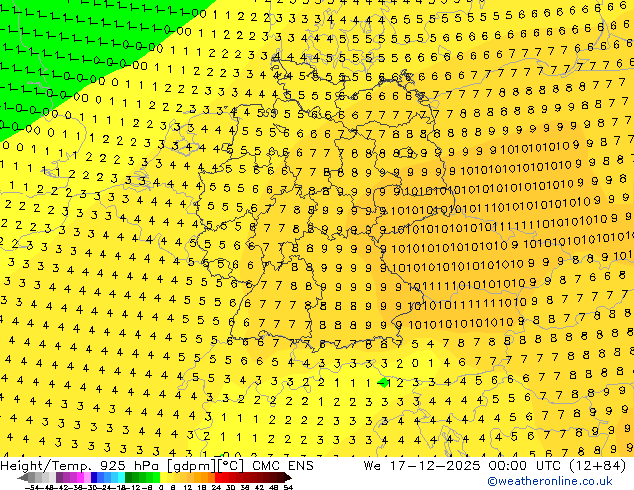The height and width of the screenshot is (490, 634).
Task: Click the '54' label at legend's right end
Action: click(x=288, y=488)
